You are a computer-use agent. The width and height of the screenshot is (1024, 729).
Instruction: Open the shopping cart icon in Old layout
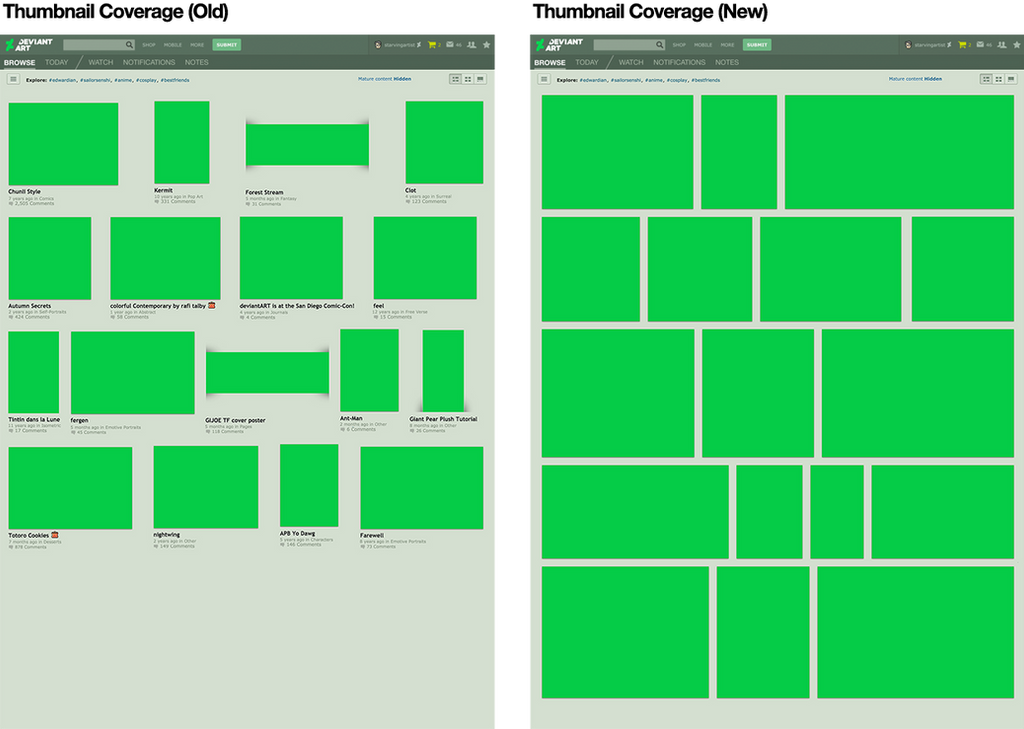pos(432,44)
